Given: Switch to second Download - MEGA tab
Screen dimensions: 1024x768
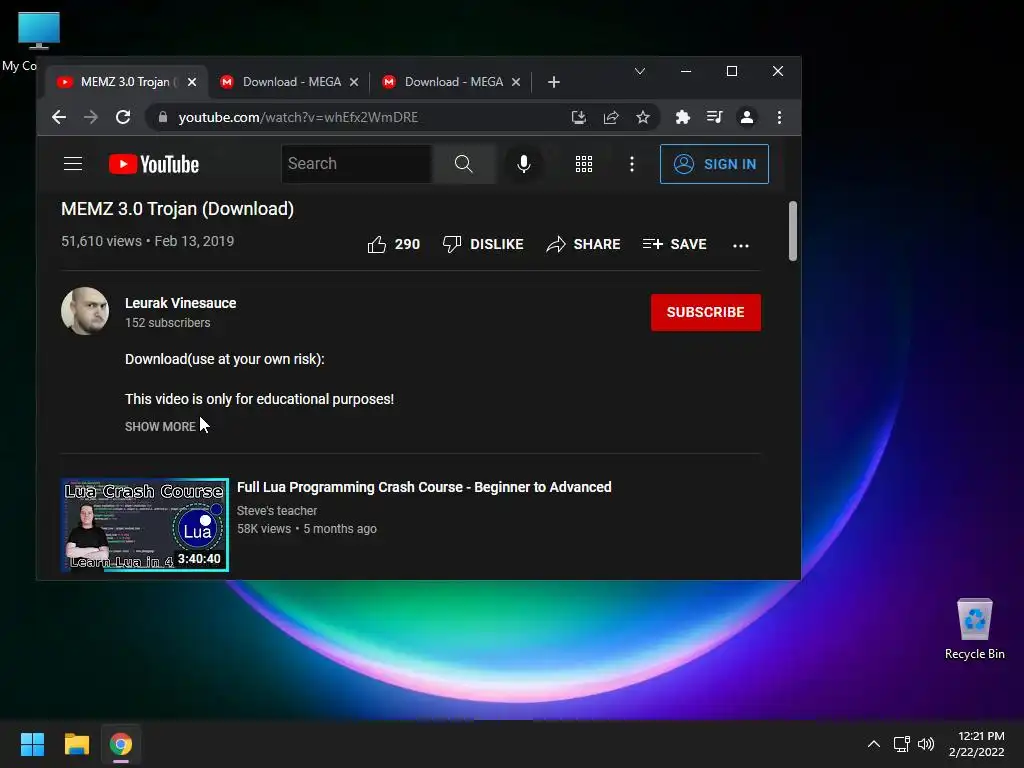Looking at the screenshot, I should tap(454, 82).
